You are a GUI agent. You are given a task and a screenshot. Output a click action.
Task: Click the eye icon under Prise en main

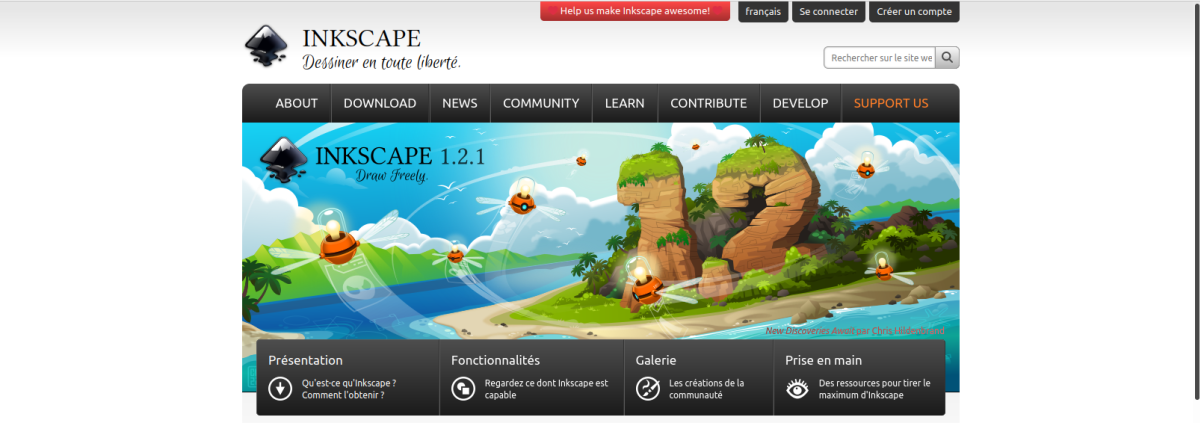tap(797, 389)
